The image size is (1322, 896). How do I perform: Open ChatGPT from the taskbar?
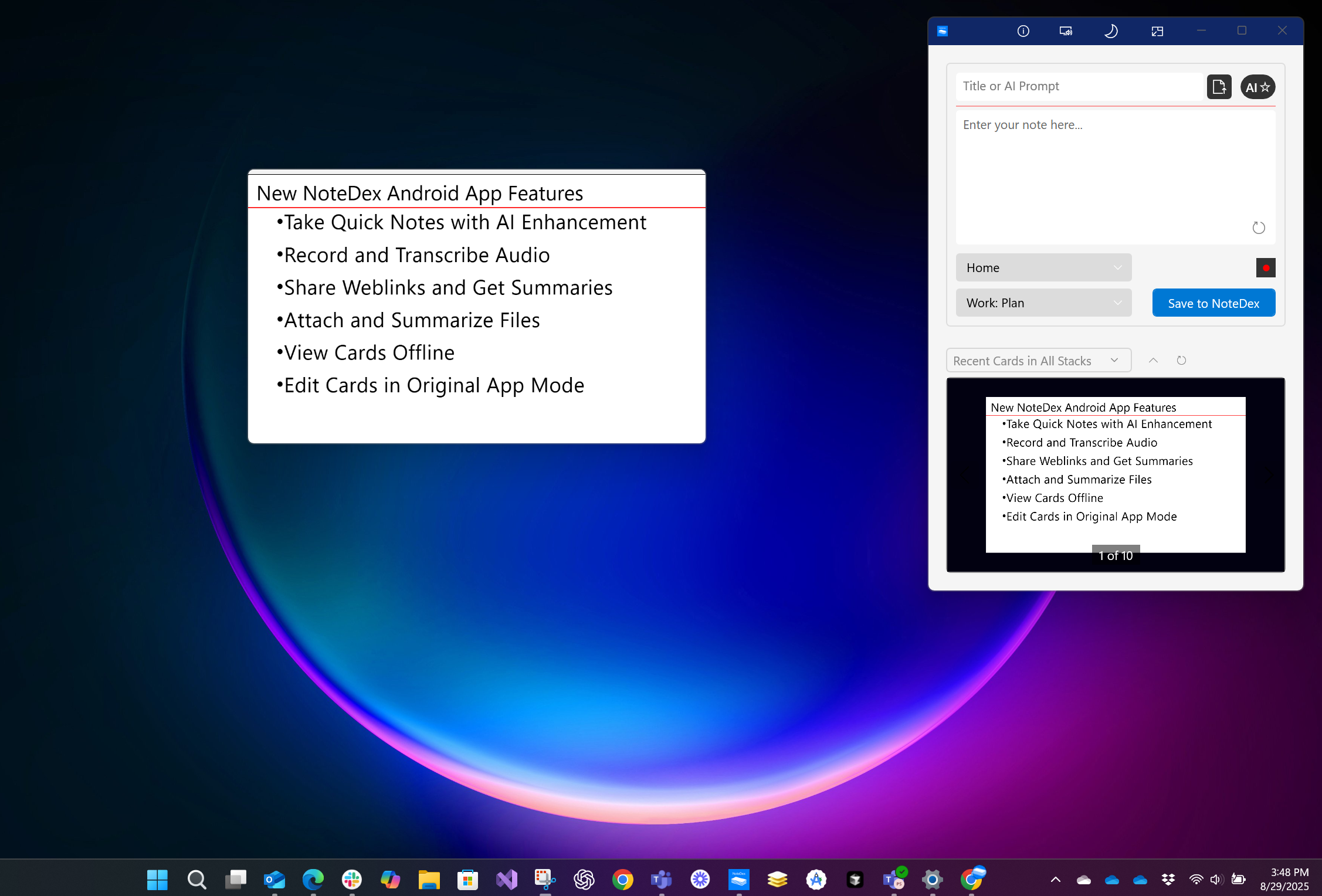click(584, 879)
